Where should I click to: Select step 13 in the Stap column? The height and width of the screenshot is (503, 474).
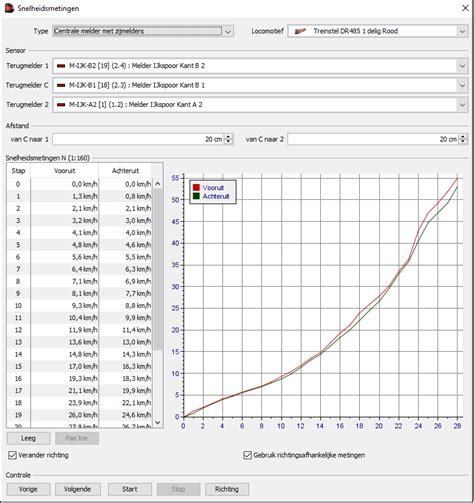(x=18, y=342)
